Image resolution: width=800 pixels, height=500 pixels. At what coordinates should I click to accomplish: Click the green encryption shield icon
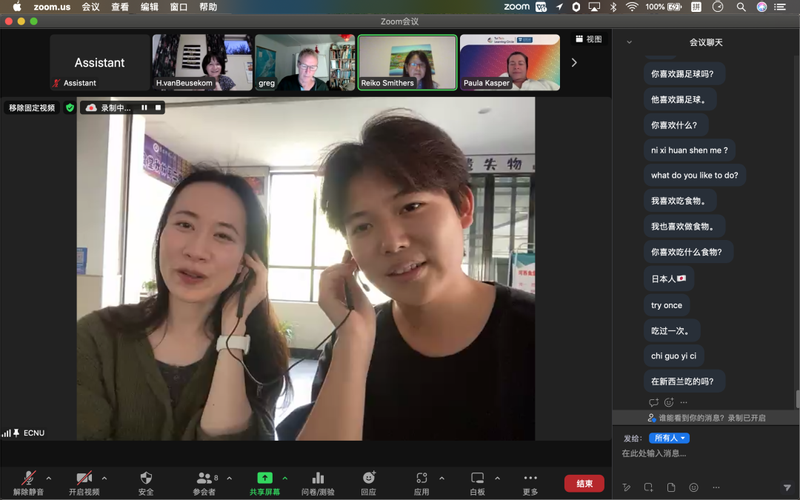click(x=70, y=107)
